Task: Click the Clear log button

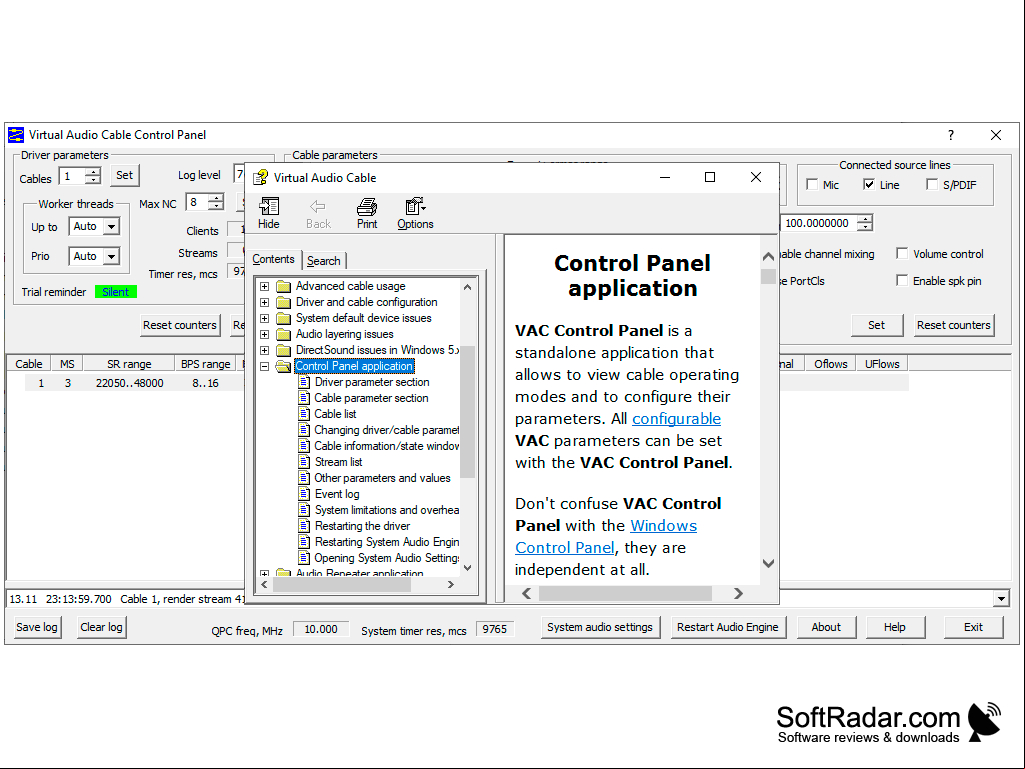Action: coord(101,627)
